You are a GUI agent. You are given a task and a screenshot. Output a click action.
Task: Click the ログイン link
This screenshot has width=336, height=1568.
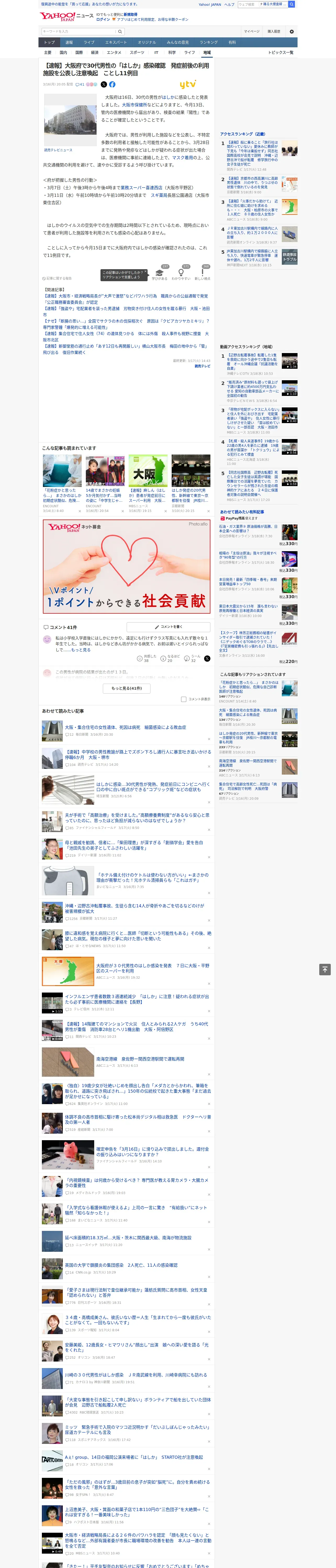click(x=103, y=20)
